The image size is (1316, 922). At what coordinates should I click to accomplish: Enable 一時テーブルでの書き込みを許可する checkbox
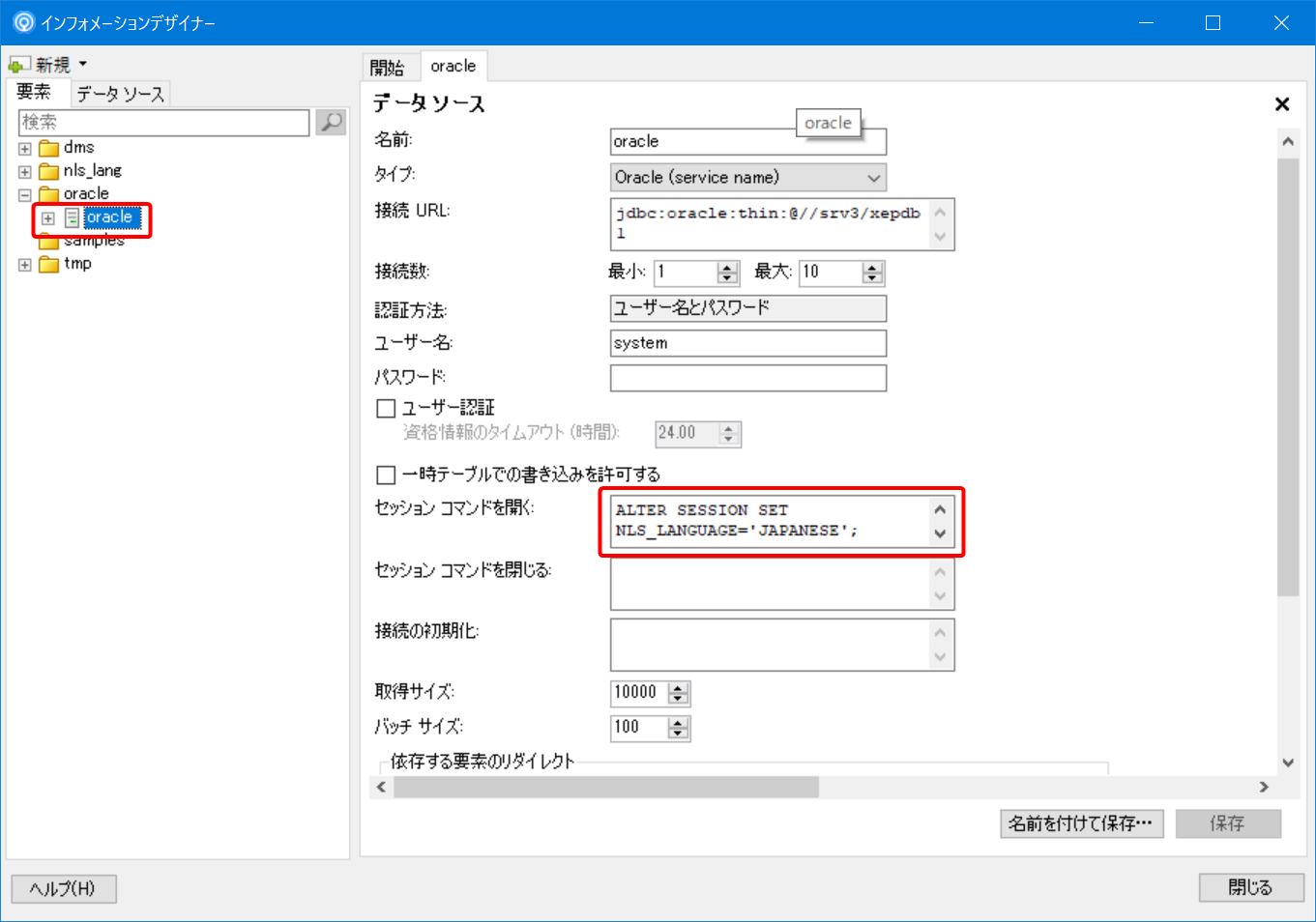(386, 475)
